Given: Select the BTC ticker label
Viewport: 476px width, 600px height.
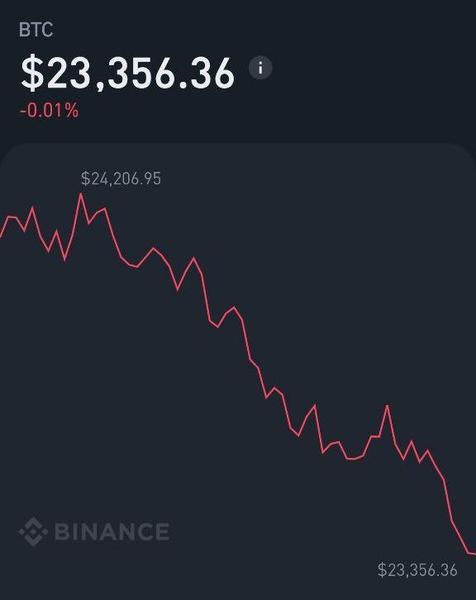Looking at the screenshot, I should 36,30.
